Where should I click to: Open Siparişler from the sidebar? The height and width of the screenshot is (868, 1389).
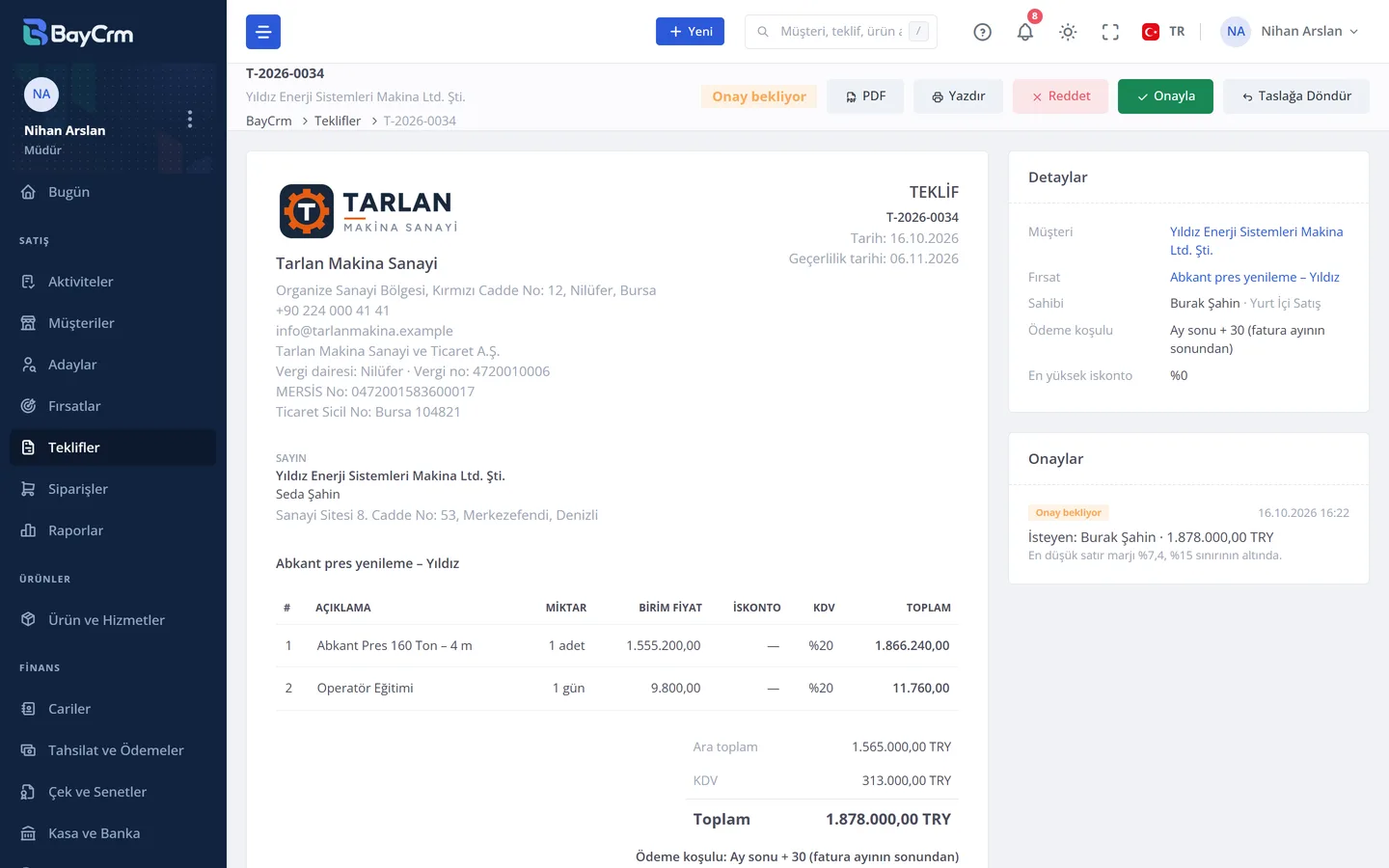point(113,489)
